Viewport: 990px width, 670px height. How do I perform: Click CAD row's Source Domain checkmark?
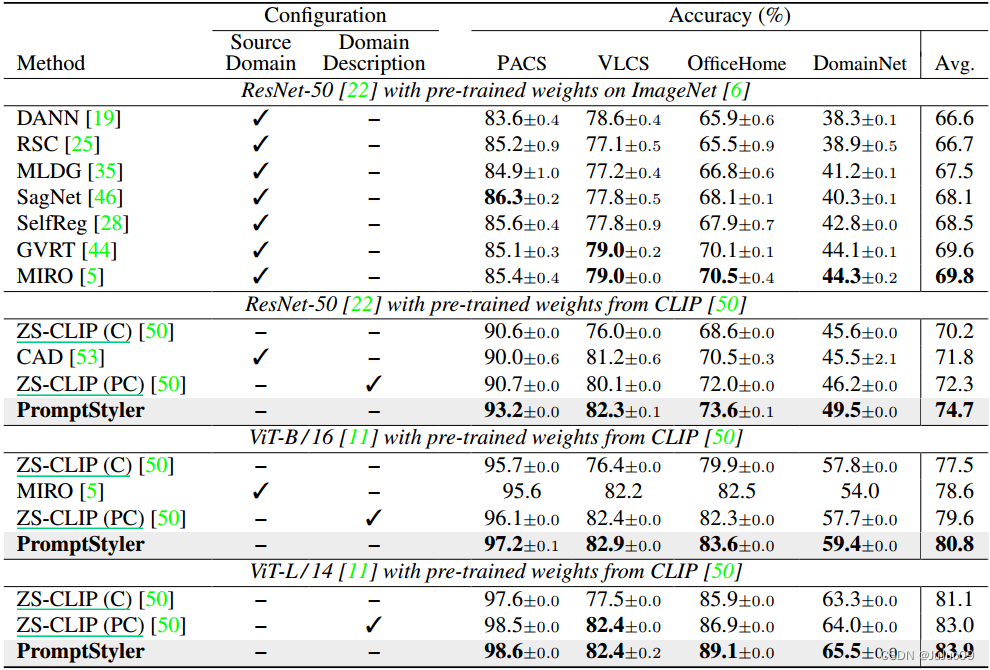[x=260, y=357]
